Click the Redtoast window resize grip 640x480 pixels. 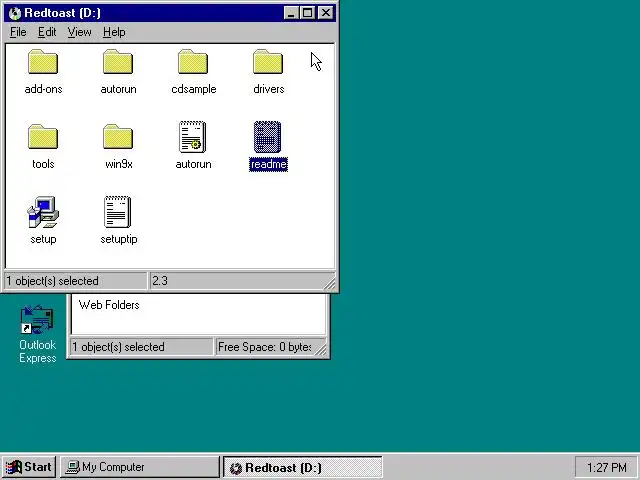[329, 283]
